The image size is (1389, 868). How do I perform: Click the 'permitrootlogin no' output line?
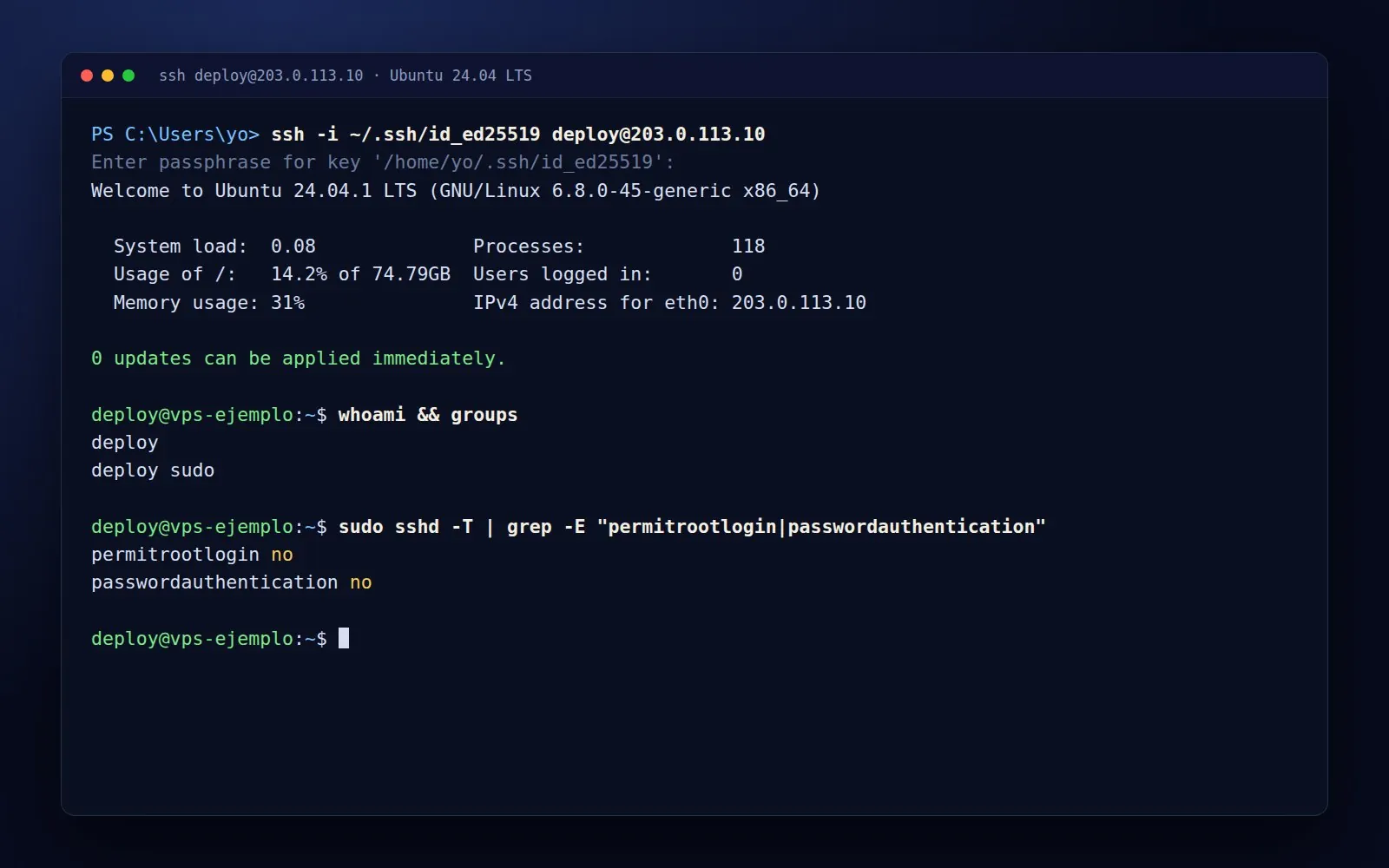(192, 555)
